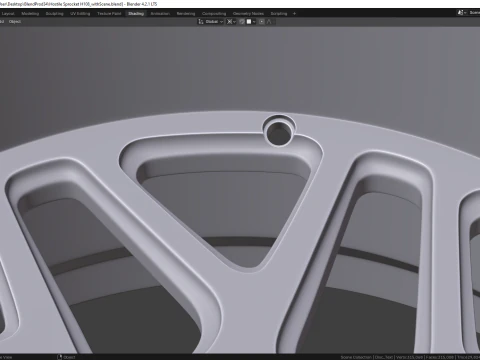This screenshot has height=360, width=480.
Task: Switch to the Compositing workspace tab
Action: pyautogui.click(x=214, y=14)
